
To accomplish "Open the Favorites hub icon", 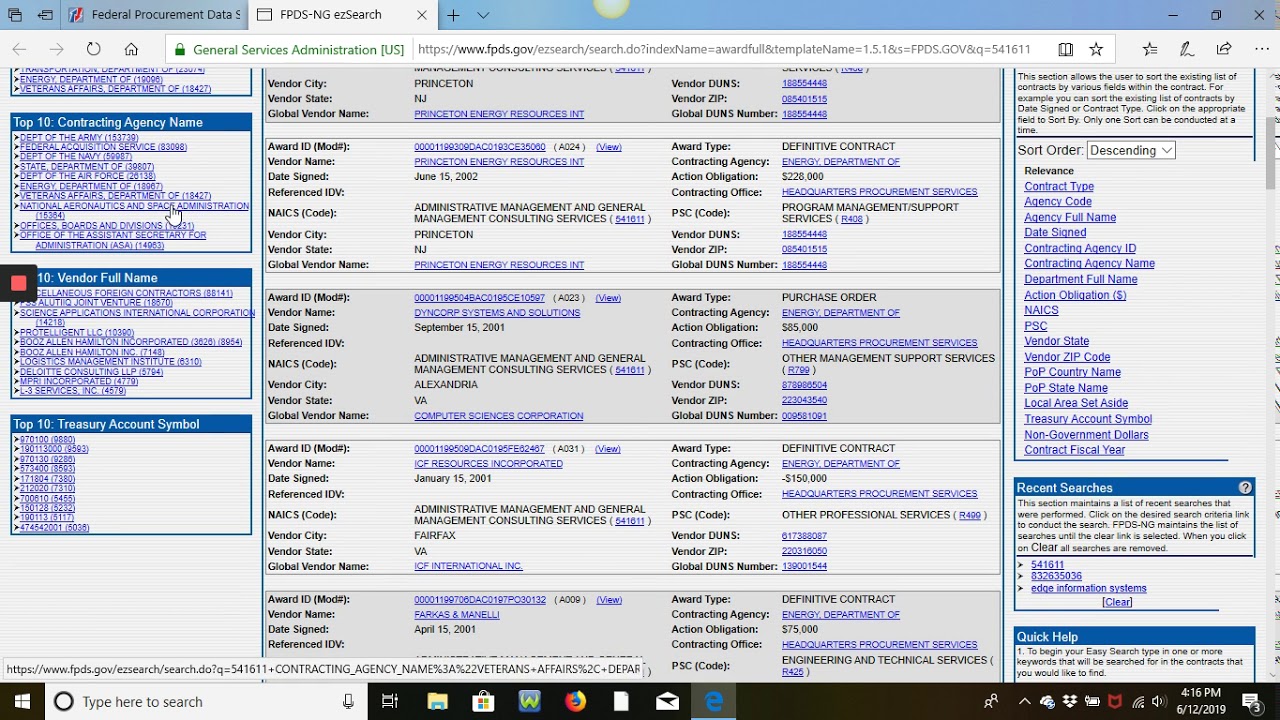I will pyautogui.click(x=1150, y=49).
